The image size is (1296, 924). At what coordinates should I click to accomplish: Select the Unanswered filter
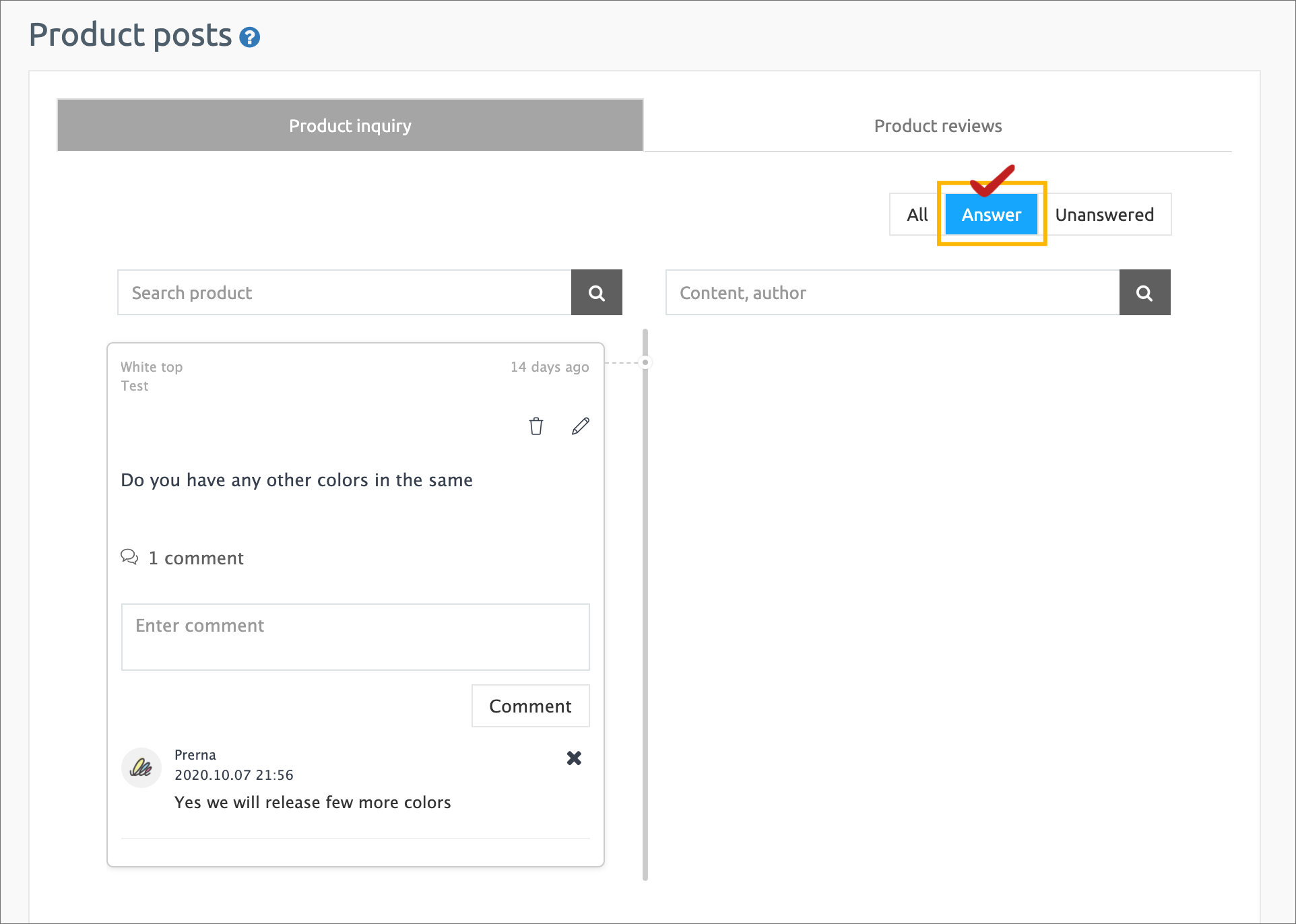click(1104, 215)
